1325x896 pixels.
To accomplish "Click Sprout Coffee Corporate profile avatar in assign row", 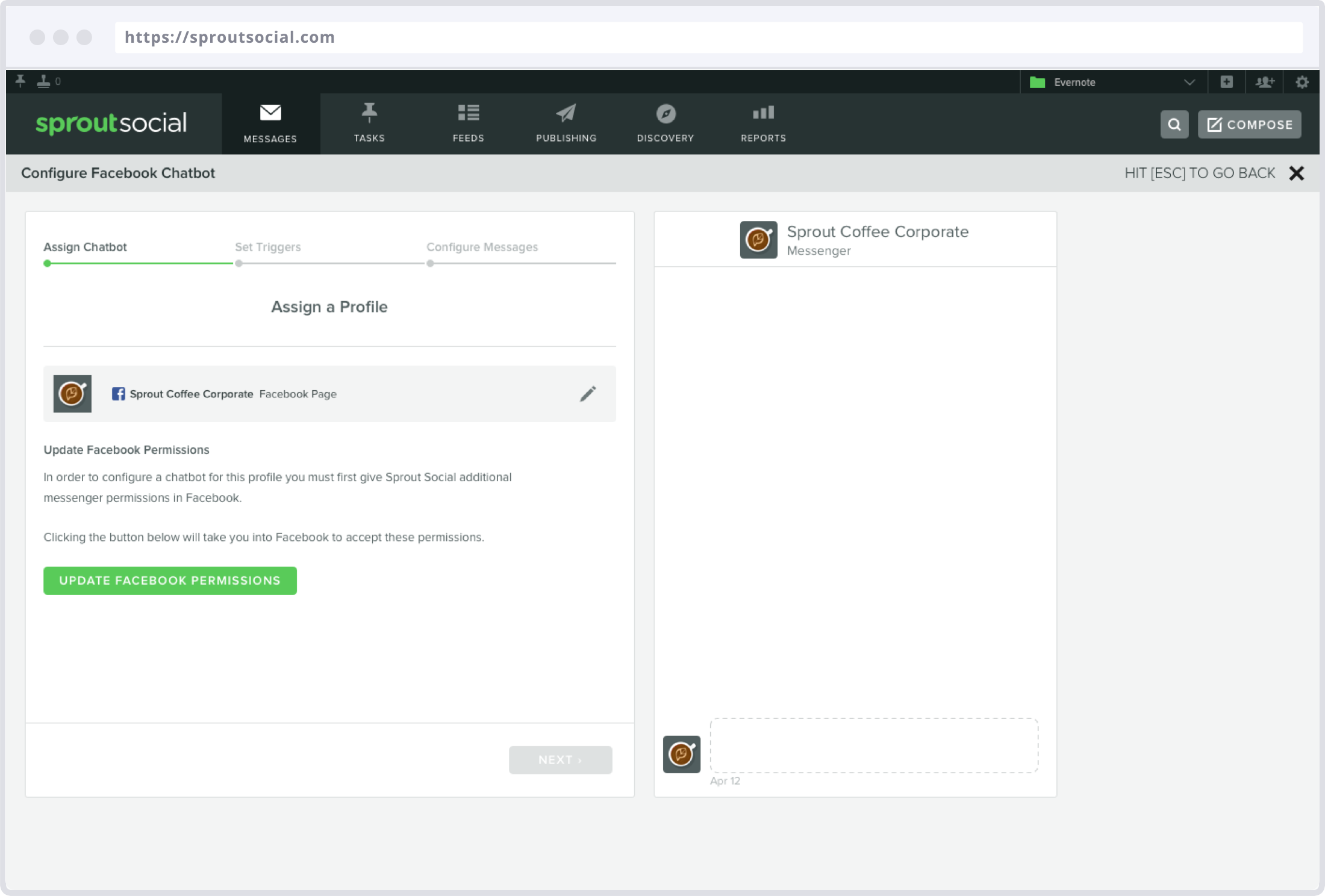I will pyautogui.click(x=72, y=394).
